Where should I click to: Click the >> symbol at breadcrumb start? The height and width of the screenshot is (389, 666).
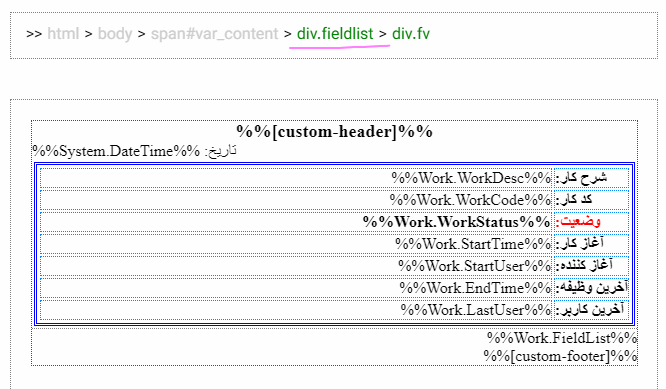point(34,34)
